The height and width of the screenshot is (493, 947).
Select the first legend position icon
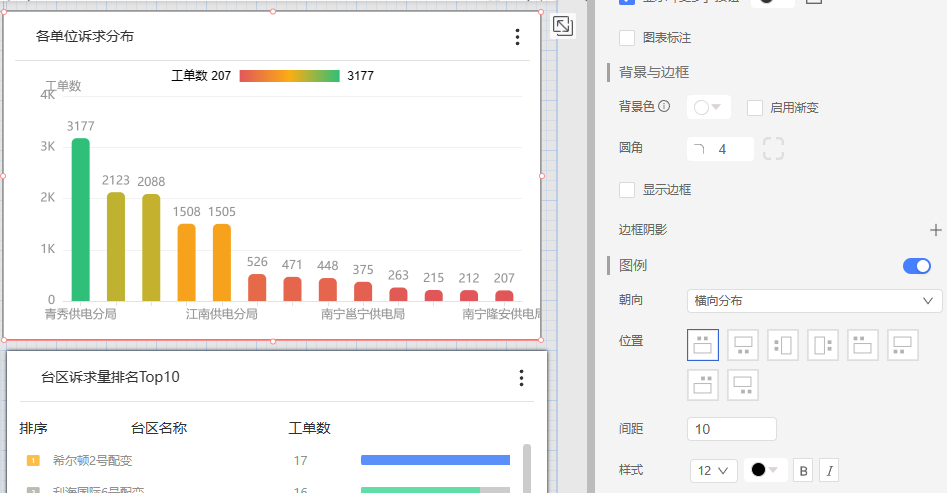pos(703,345)
